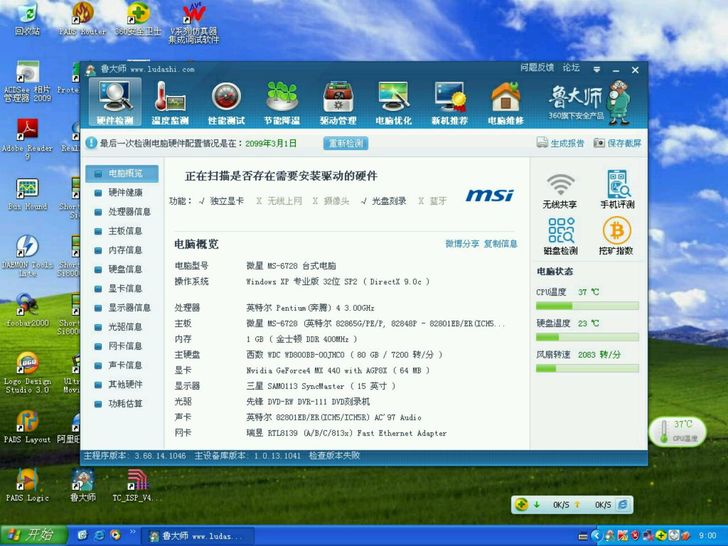Screen dimensions: 728x546
Task: Open the 温度监测 temperature monitor
Action: click(x=170, y=102)
